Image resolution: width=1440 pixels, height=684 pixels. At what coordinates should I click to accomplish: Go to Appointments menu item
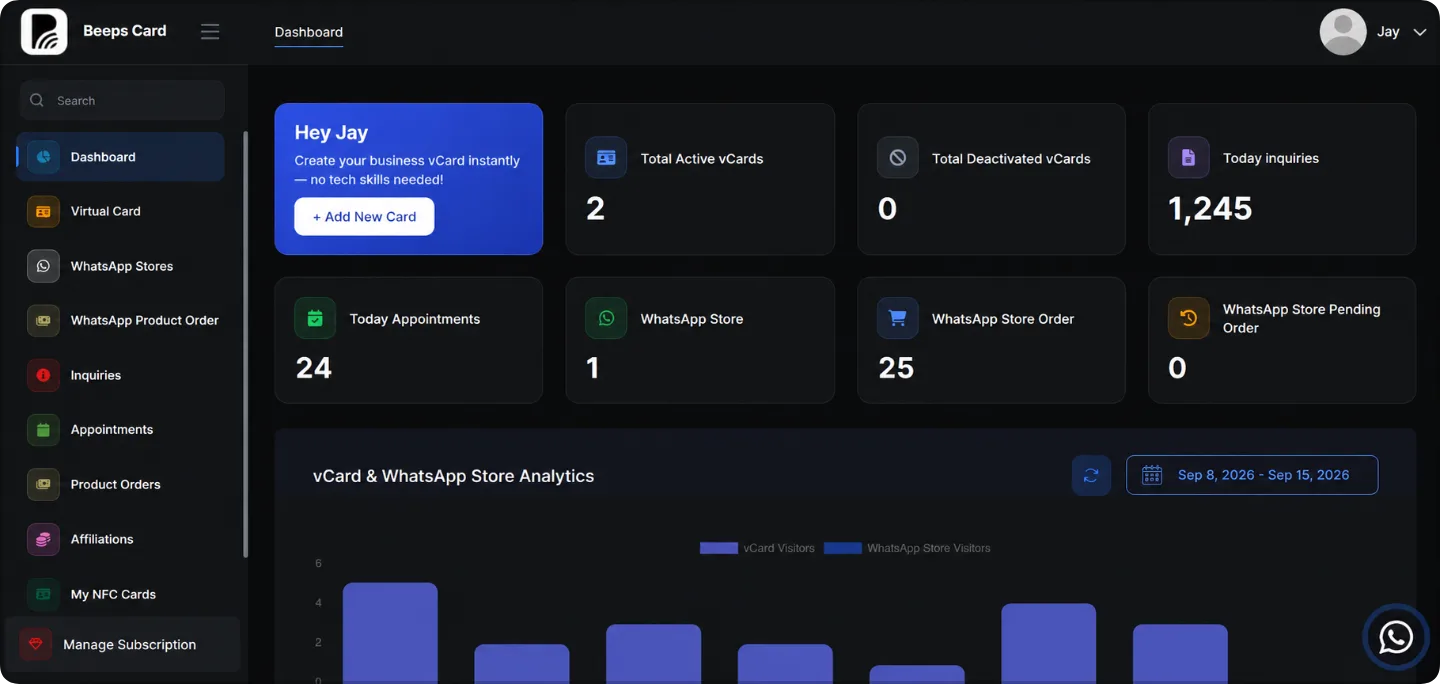(x=120, y=430)
